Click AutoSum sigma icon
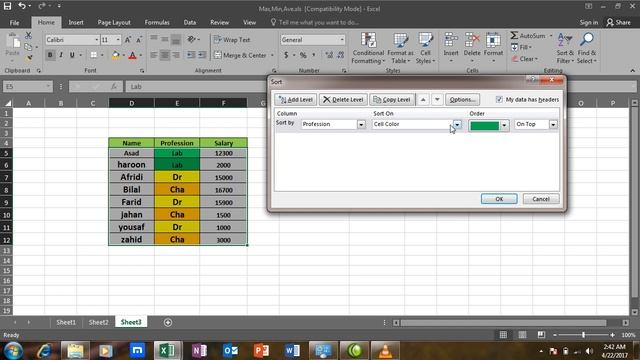The width and height of the screenshot is (640, 360). coord(514,36)
